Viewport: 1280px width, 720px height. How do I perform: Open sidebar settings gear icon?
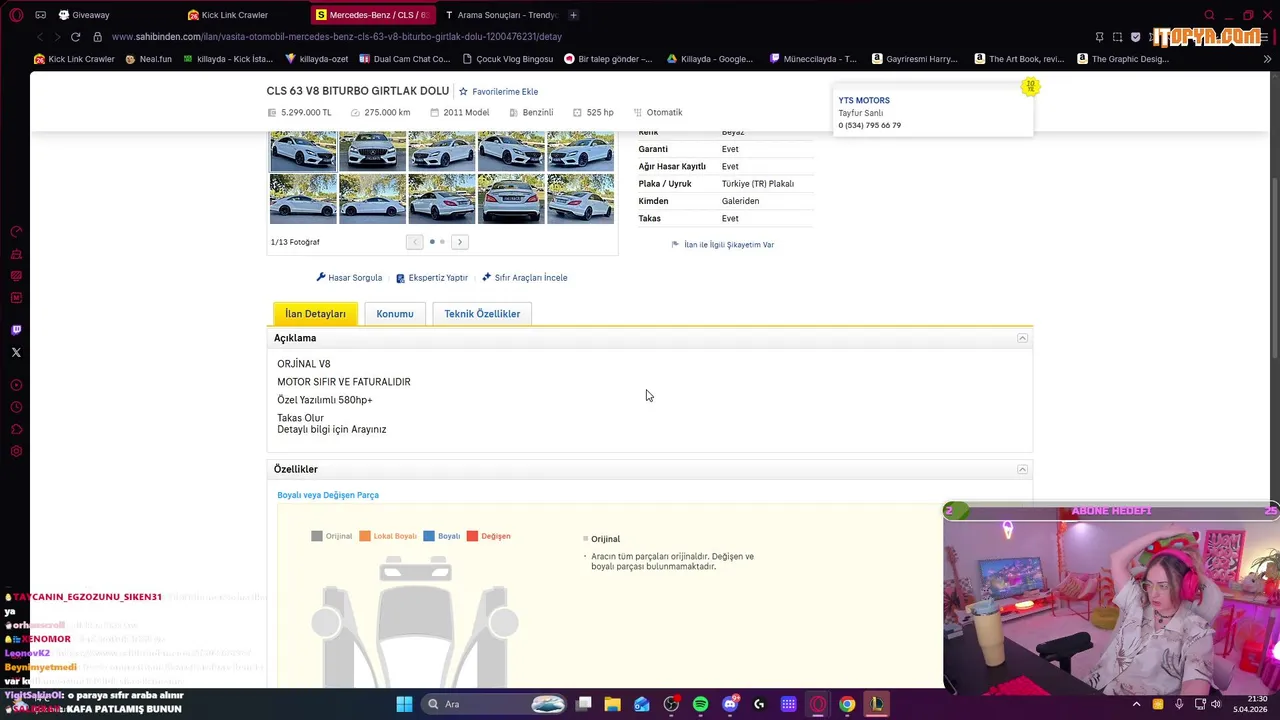point(16,451)
